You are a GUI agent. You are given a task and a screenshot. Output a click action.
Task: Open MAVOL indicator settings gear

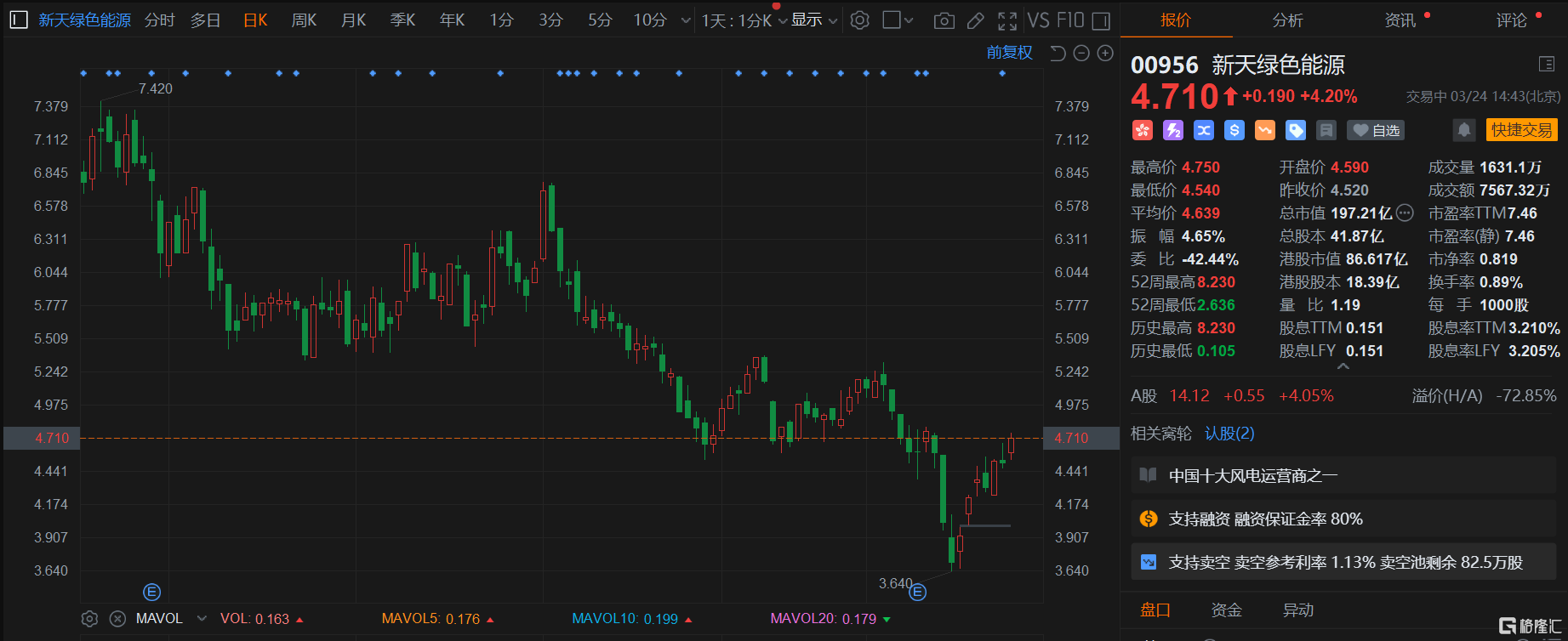[x=89, y=619]
